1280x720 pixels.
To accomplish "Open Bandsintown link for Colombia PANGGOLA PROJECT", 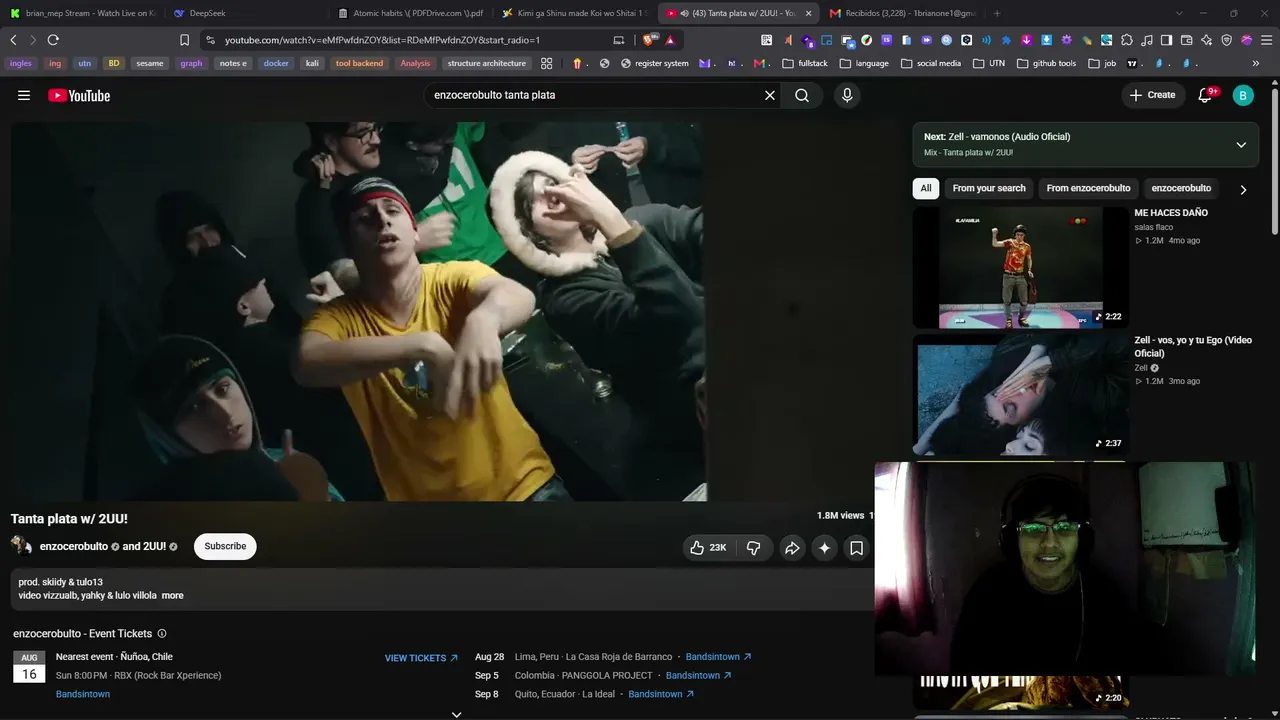I will 698,675.
